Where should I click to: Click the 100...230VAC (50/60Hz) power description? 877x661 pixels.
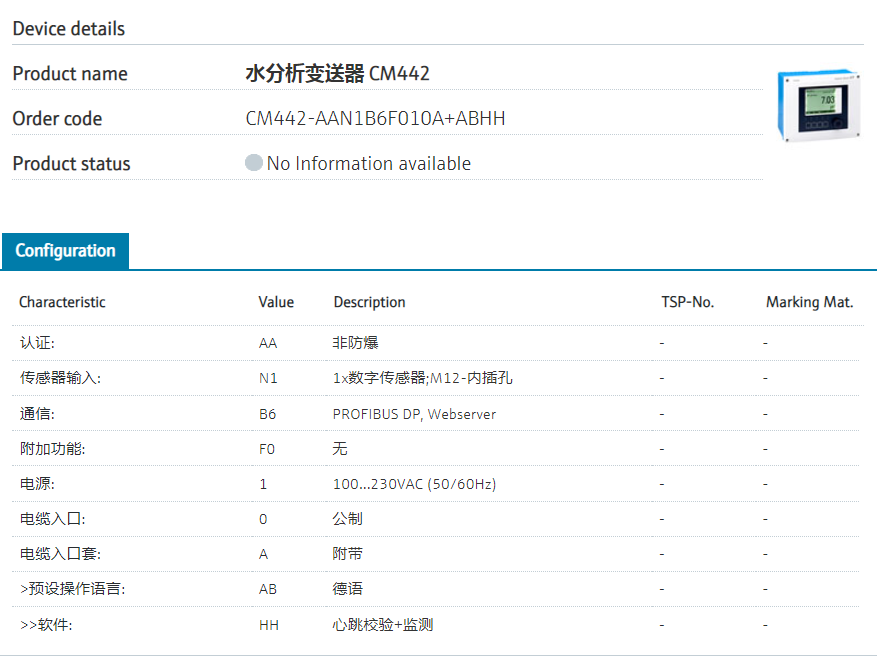coord(414,484)
